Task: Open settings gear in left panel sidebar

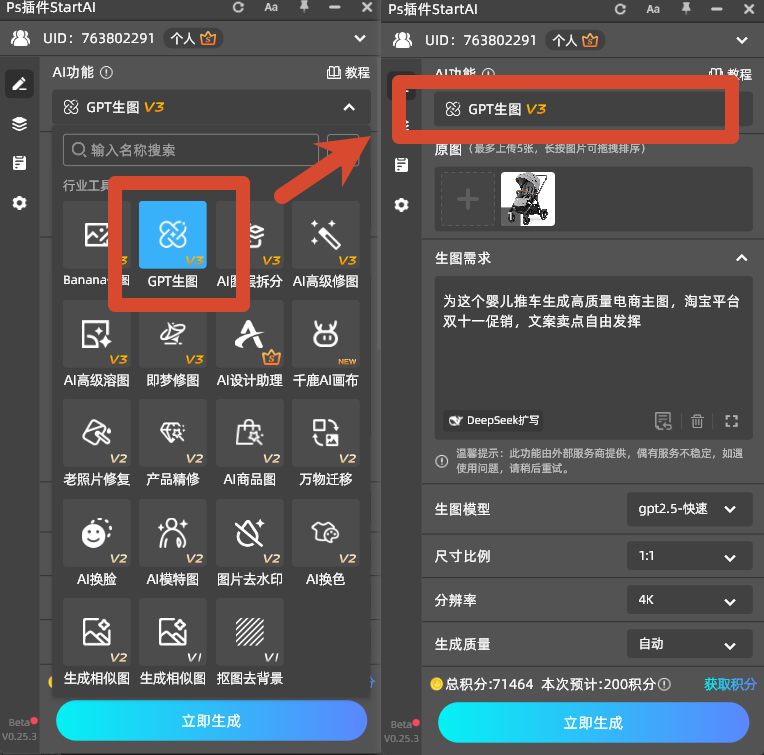Action: pyautogui.click(x=19, y=203)
